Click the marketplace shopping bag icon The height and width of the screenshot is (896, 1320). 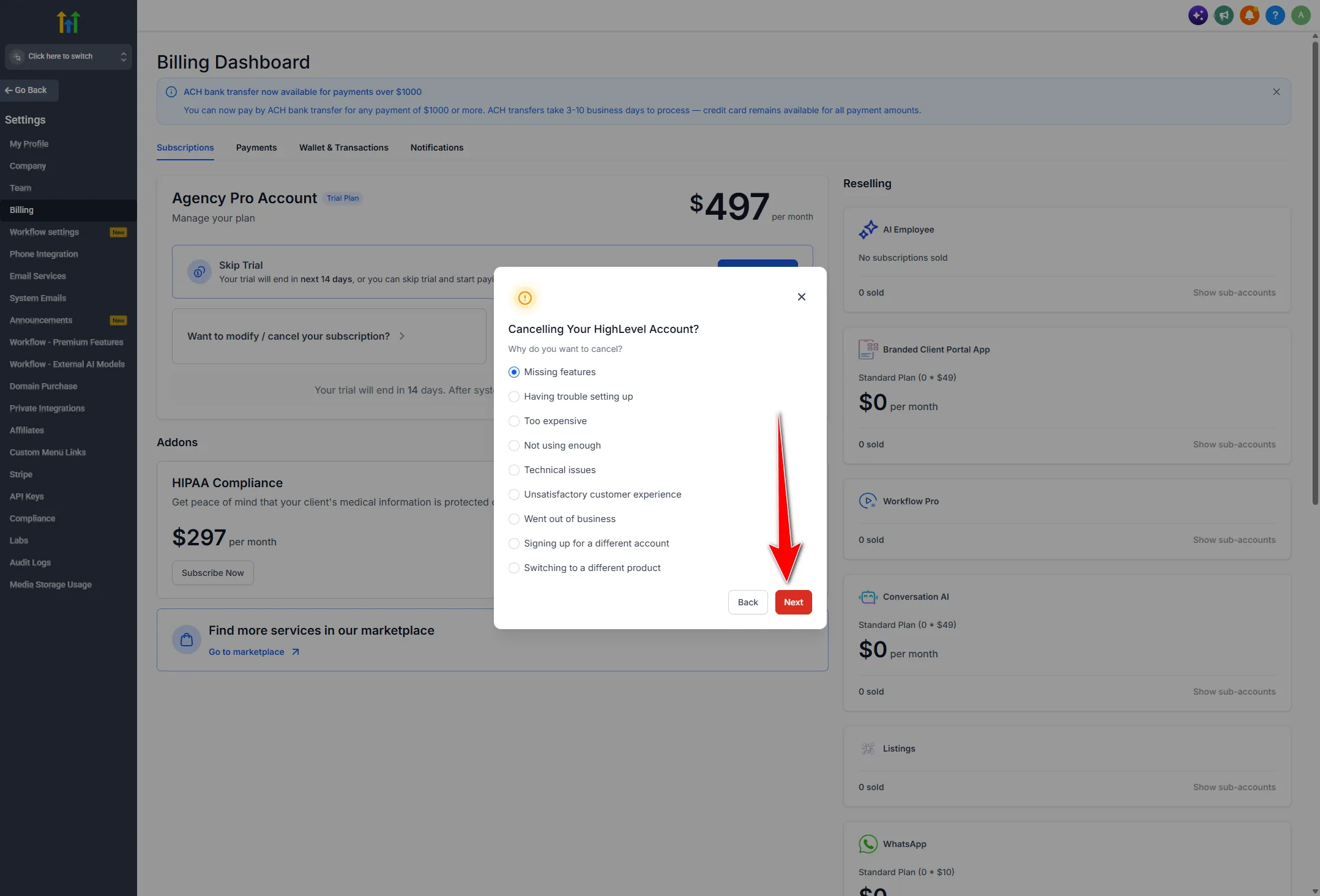[x=187, y=640]
